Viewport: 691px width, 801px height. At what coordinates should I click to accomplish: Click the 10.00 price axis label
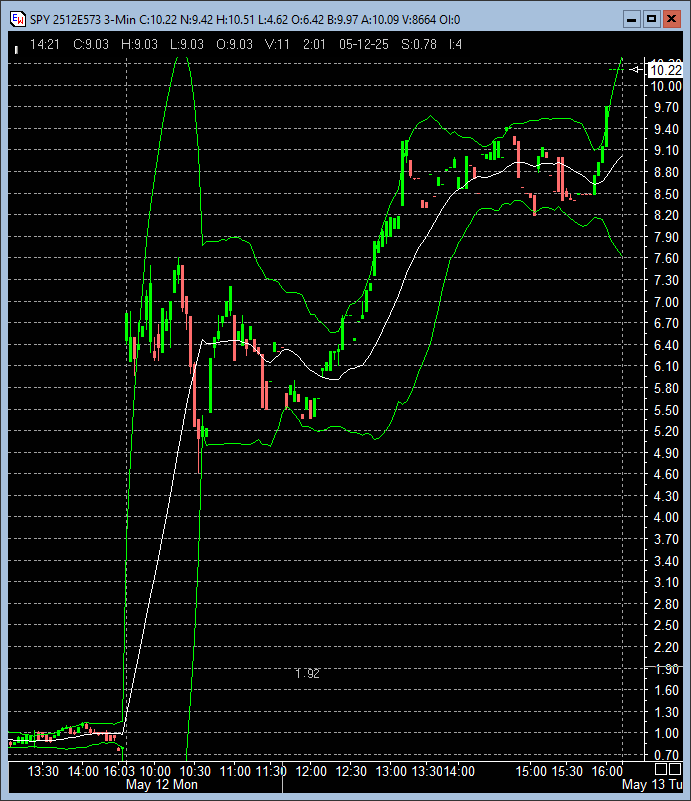666,86
